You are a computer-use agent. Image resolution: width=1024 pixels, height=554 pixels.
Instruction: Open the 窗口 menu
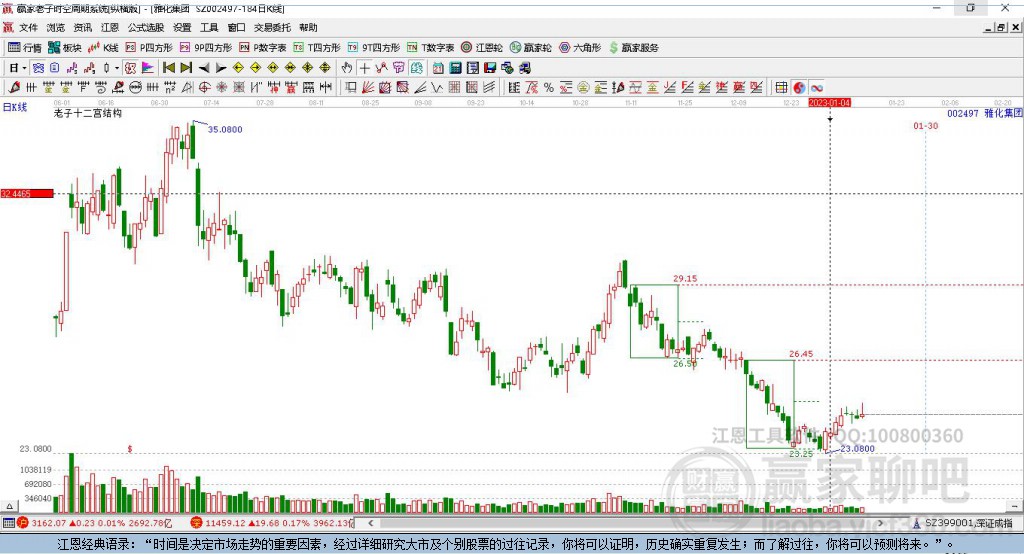236,27
